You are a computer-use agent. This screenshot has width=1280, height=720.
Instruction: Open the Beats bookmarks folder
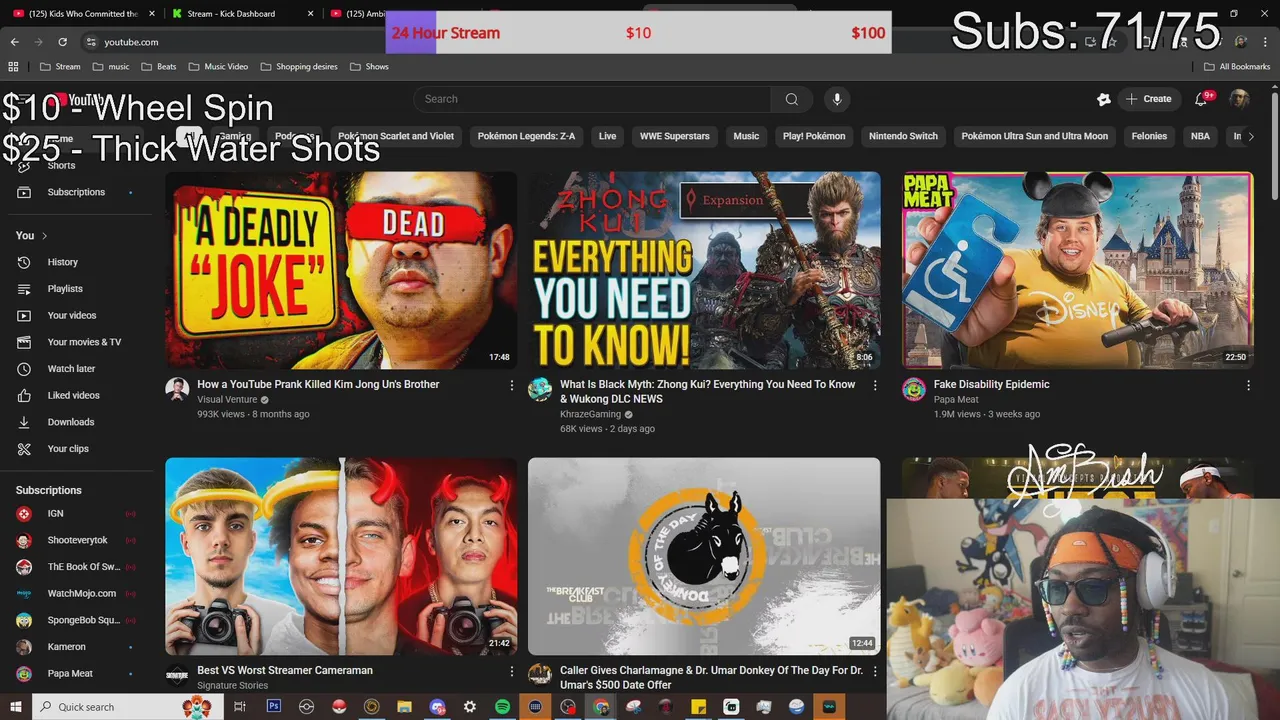(158, 67)
